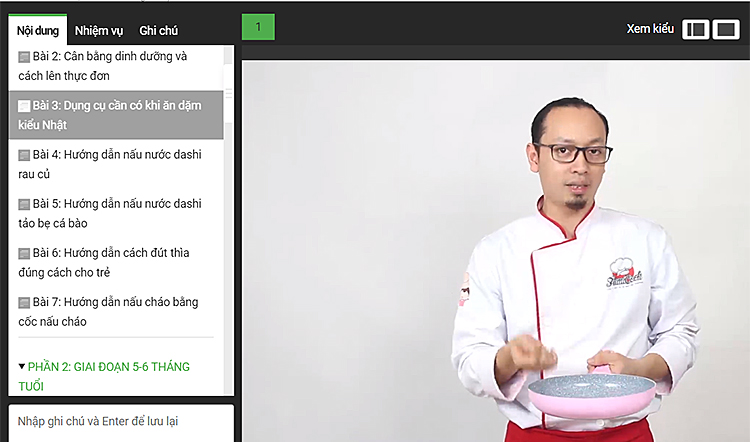Click the lesson icon beside Bài 6
The width and height of the screenshot is (750, 442).
coord(24,254)
